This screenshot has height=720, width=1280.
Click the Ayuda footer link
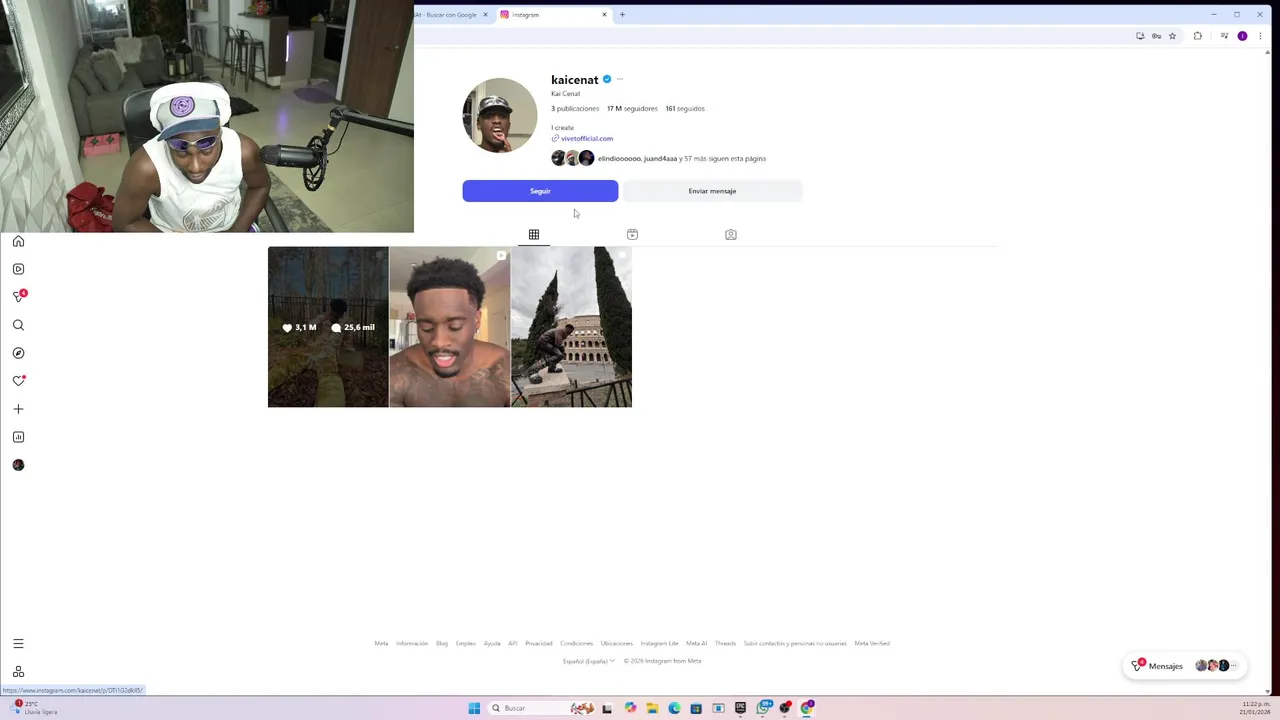(x=492, y=643)
